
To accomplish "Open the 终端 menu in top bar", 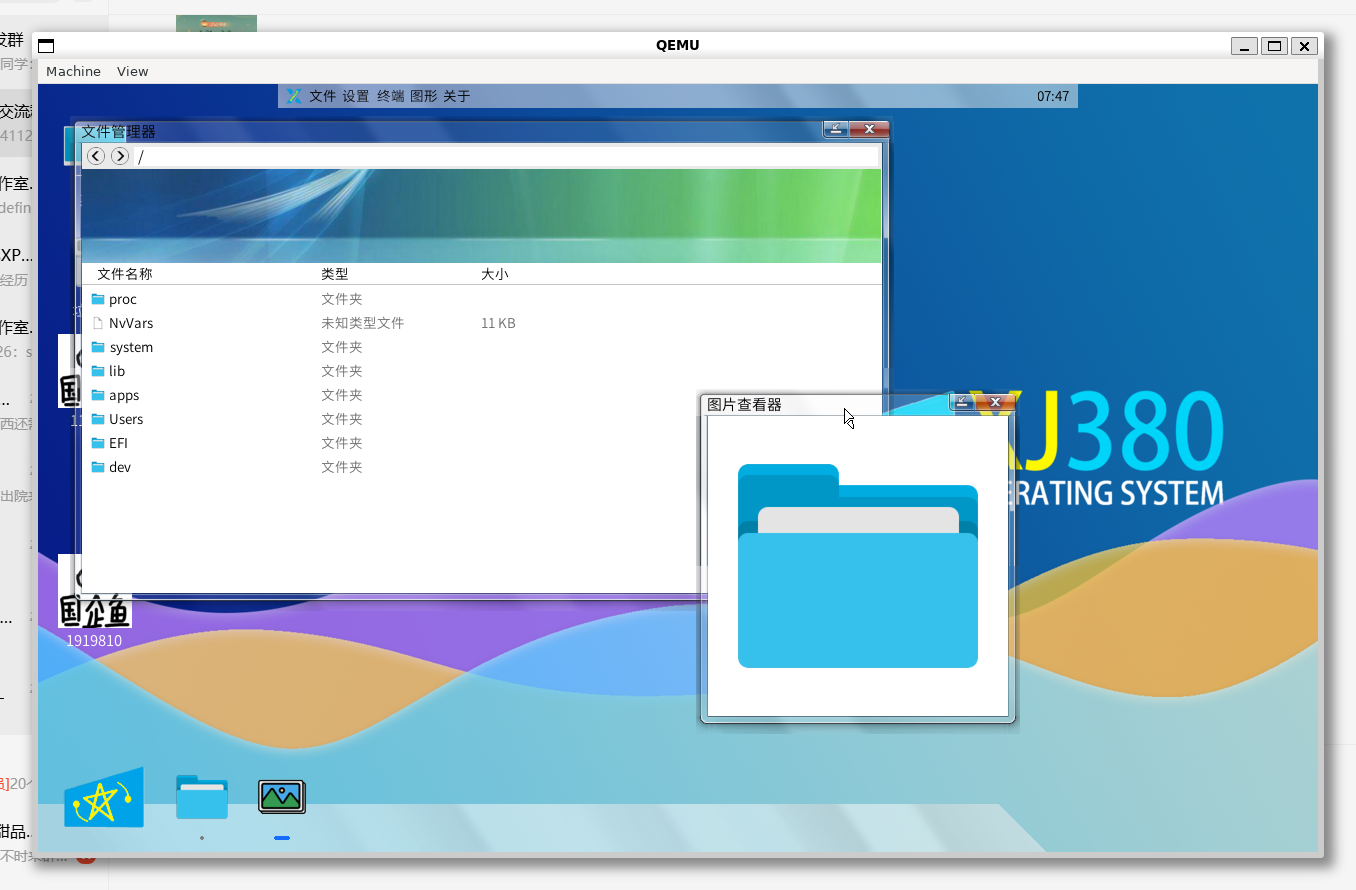I will pos(390,96).
